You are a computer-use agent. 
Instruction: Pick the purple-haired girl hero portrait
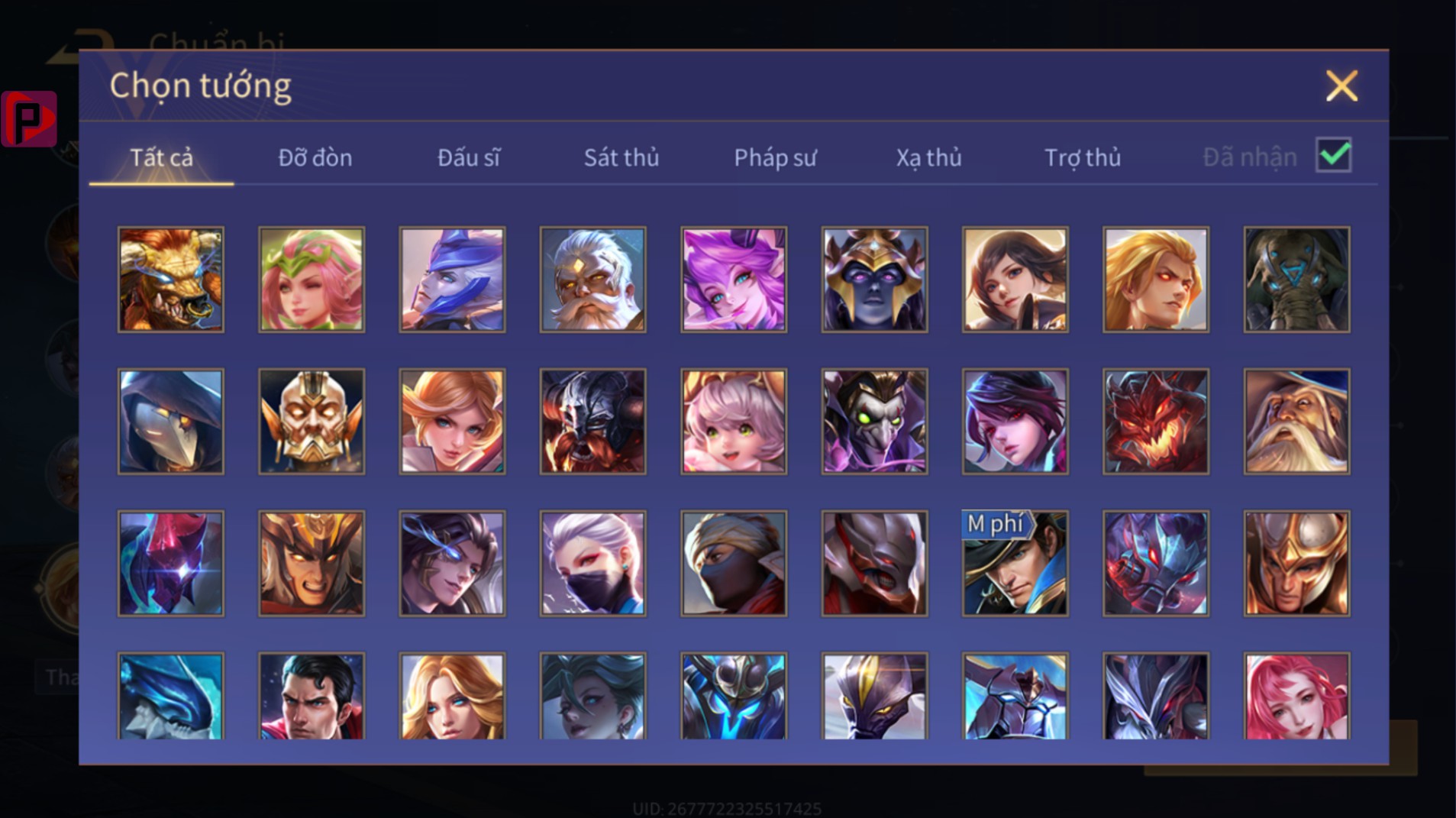pyautogui.click(x=734, y=280)
